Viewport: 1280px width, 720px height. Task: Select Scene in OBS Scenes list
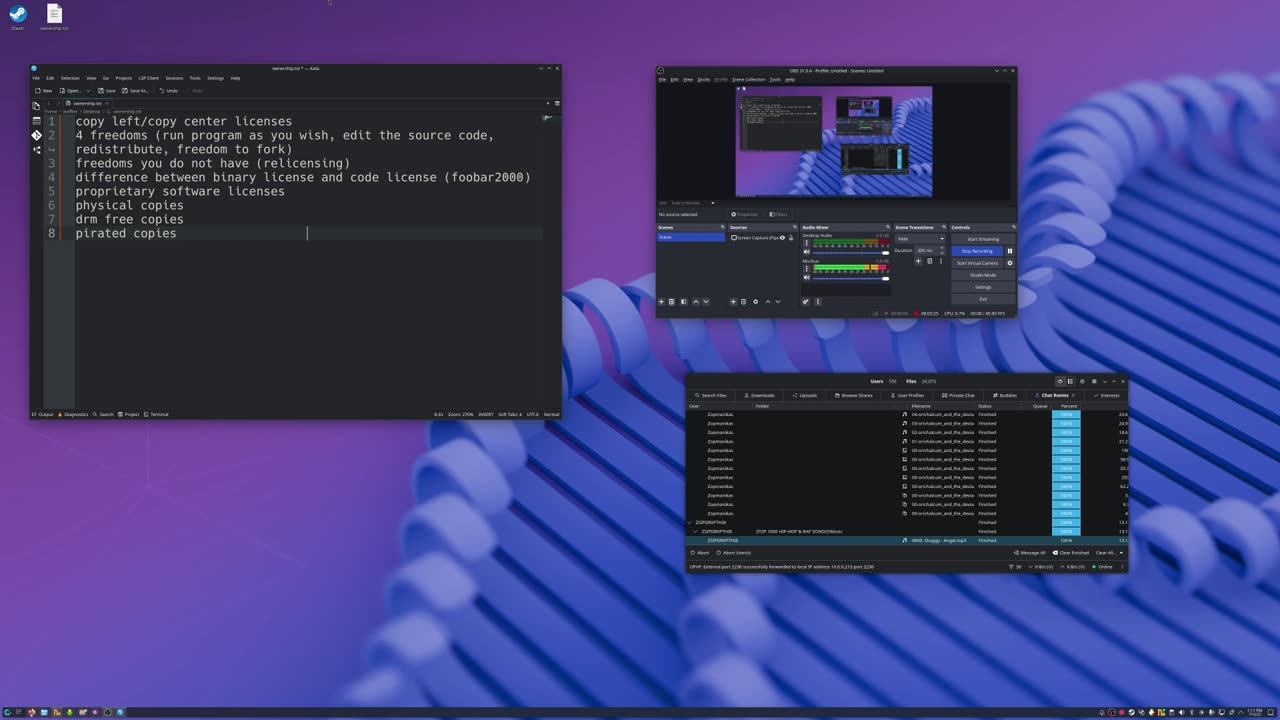[691, 237]
